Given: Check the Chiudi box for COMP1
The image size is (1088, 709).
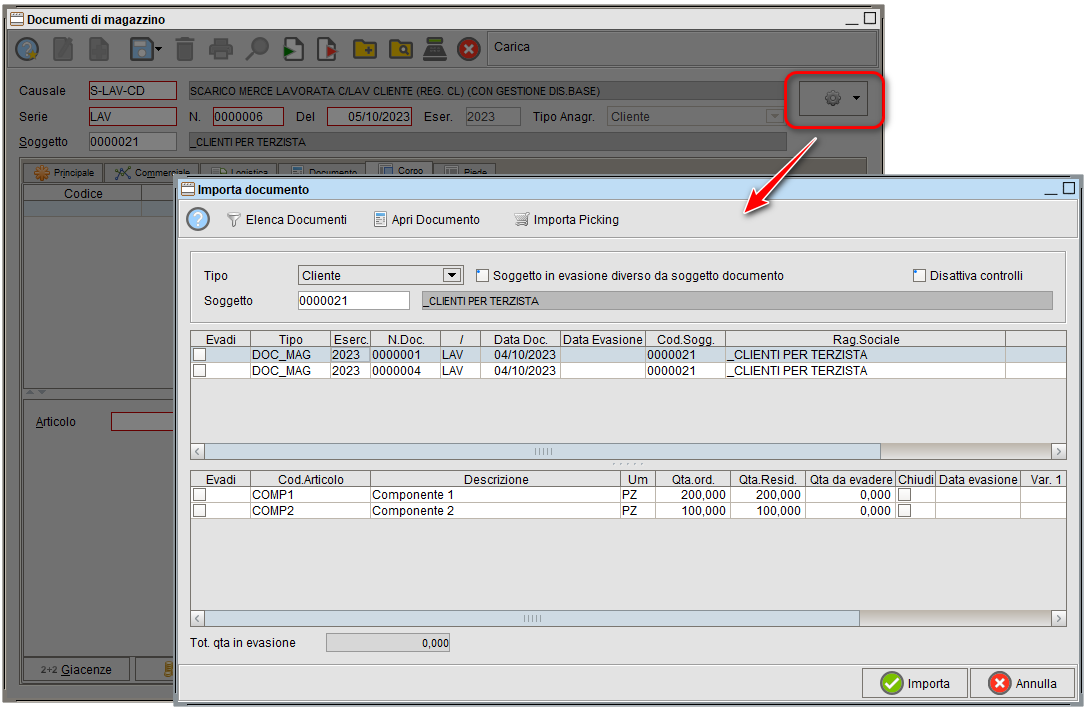Looking at the screenshot, I should [x=905, y=494].
